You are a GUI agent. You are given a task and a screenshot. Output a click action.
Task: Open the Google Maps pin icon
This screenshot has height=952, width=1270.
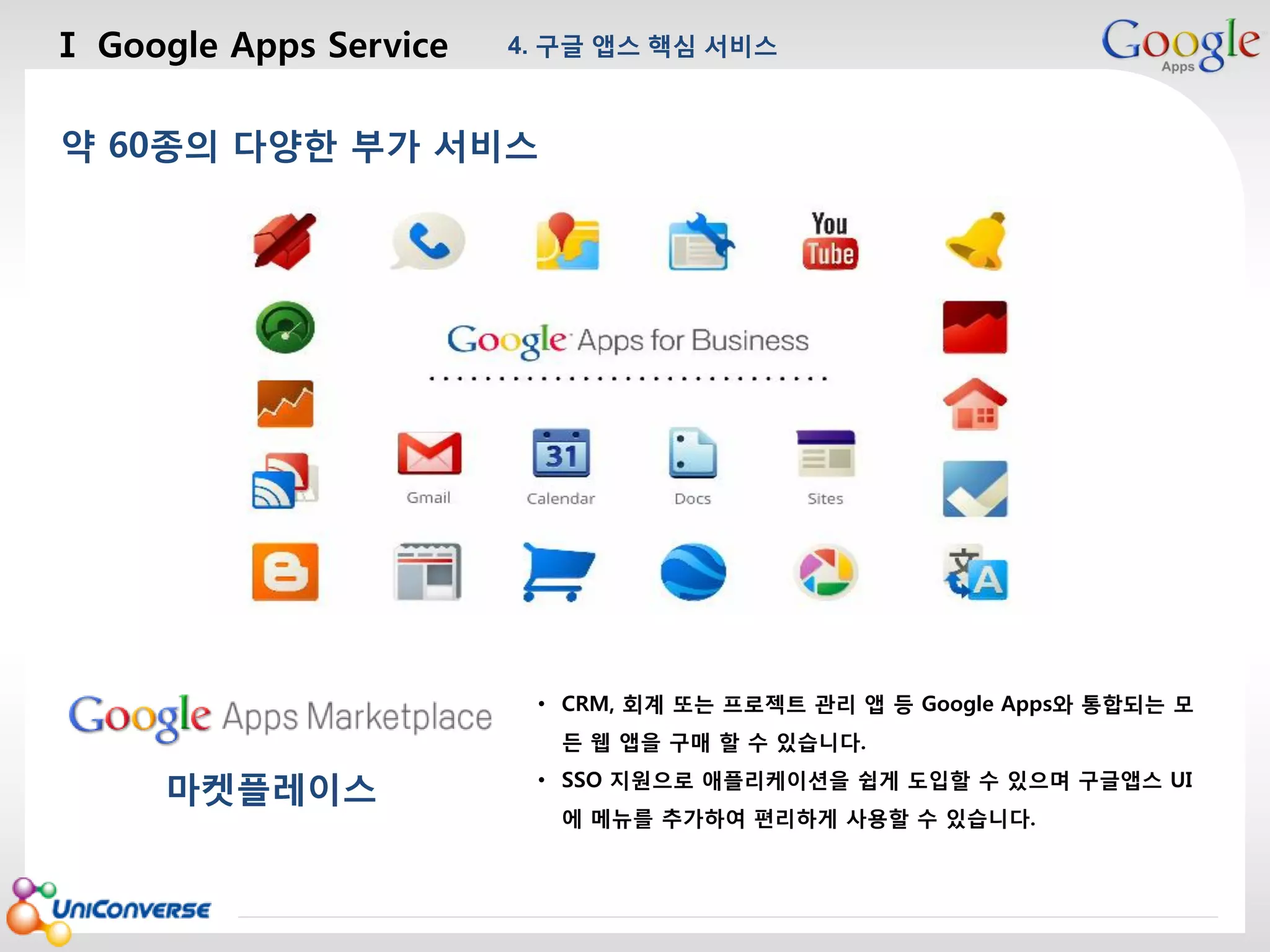[x=567, y=240]
